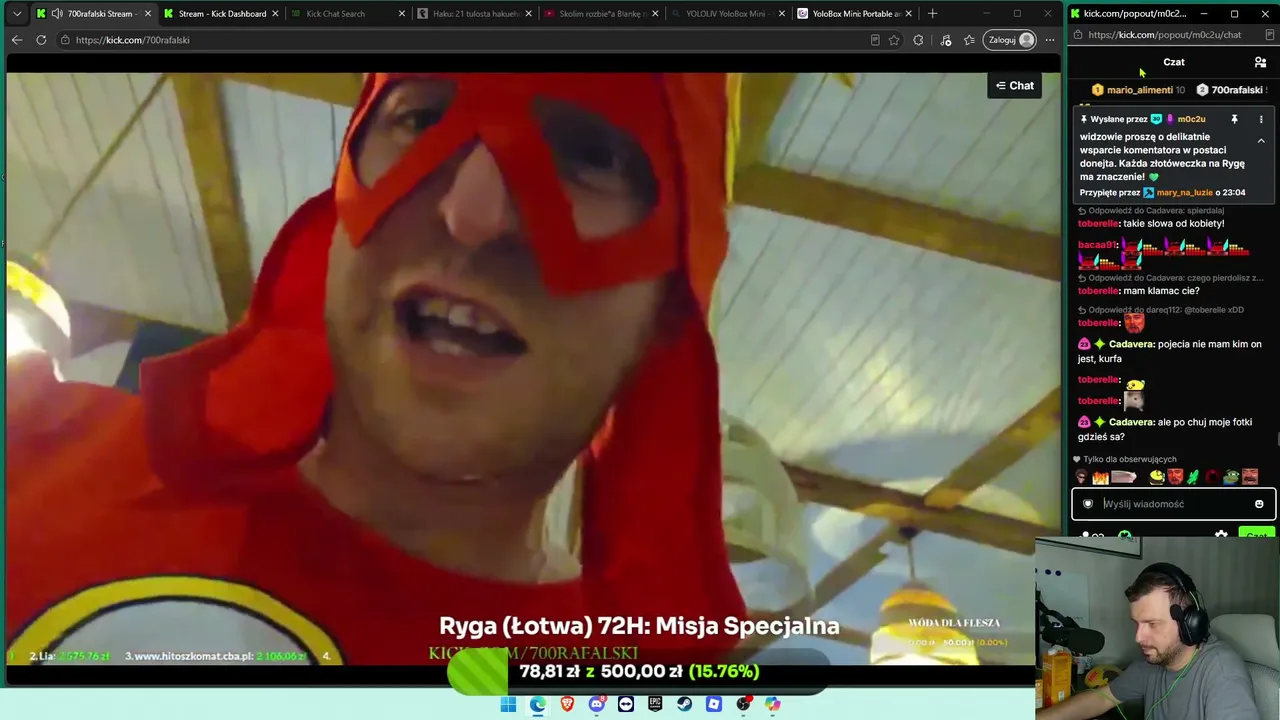Open Windows Start menu
1280x720 pixels.
pos(508,704)
